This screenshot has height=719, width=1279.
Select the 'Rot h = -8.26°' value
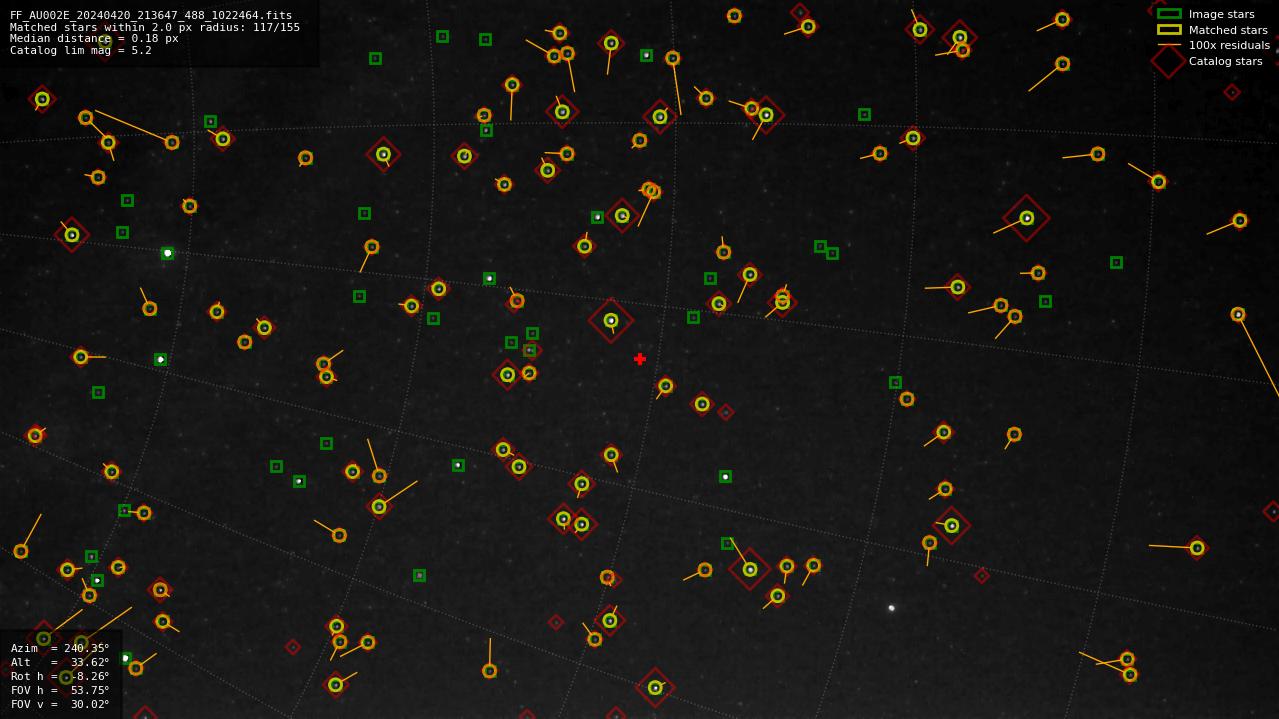tap(60, 676)
